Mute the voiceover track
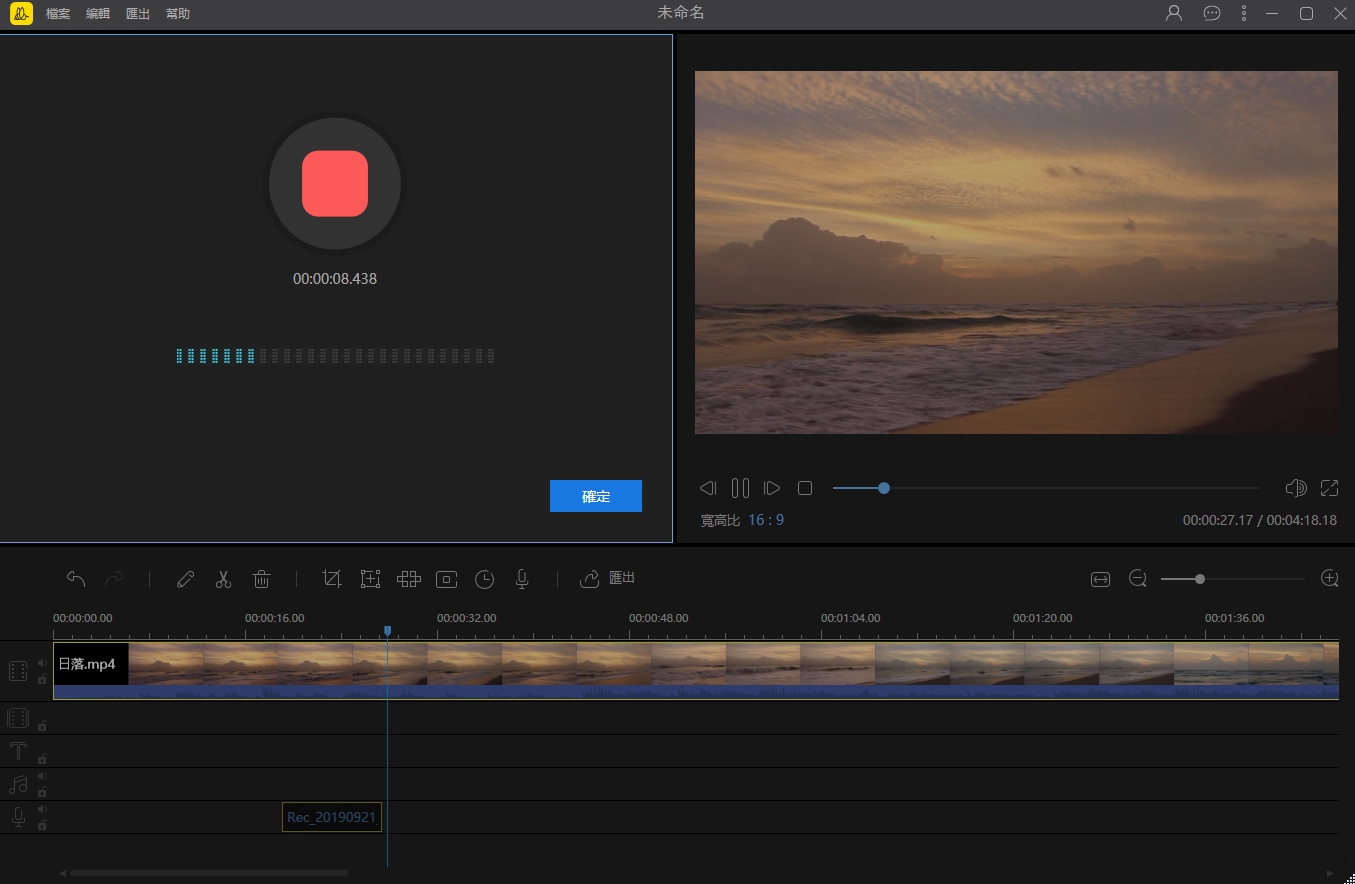Image resolution: width=1355 pixels, height=884 pixels. 42,809
